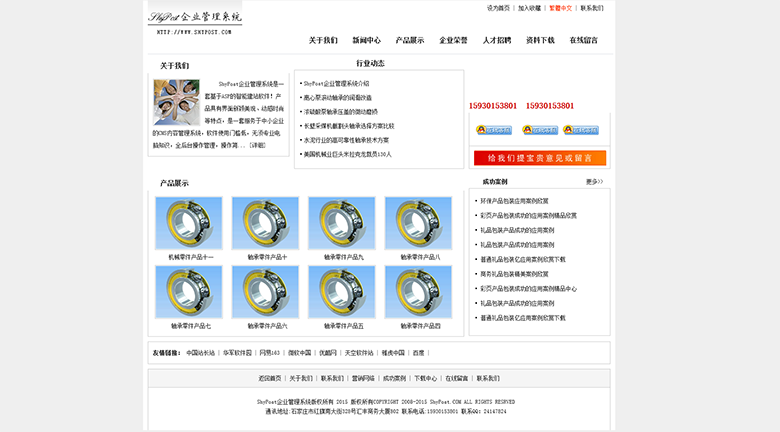780x432 pixels.
Task: Open 轴承零件产品七 bearing thumbnail
Action: click(189, 292)
